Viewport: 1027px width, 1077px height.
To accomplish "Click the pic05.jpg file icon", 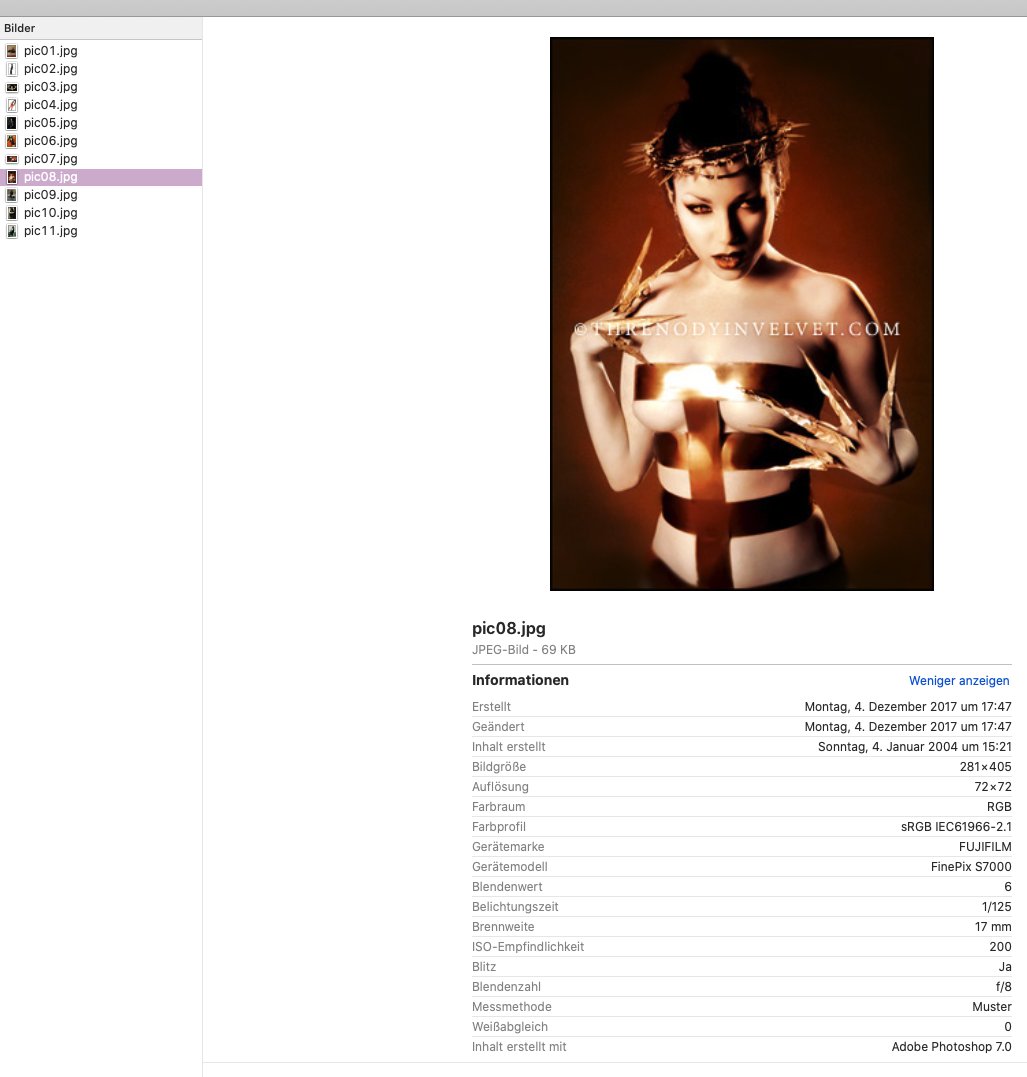I will (x=12, y=123).
